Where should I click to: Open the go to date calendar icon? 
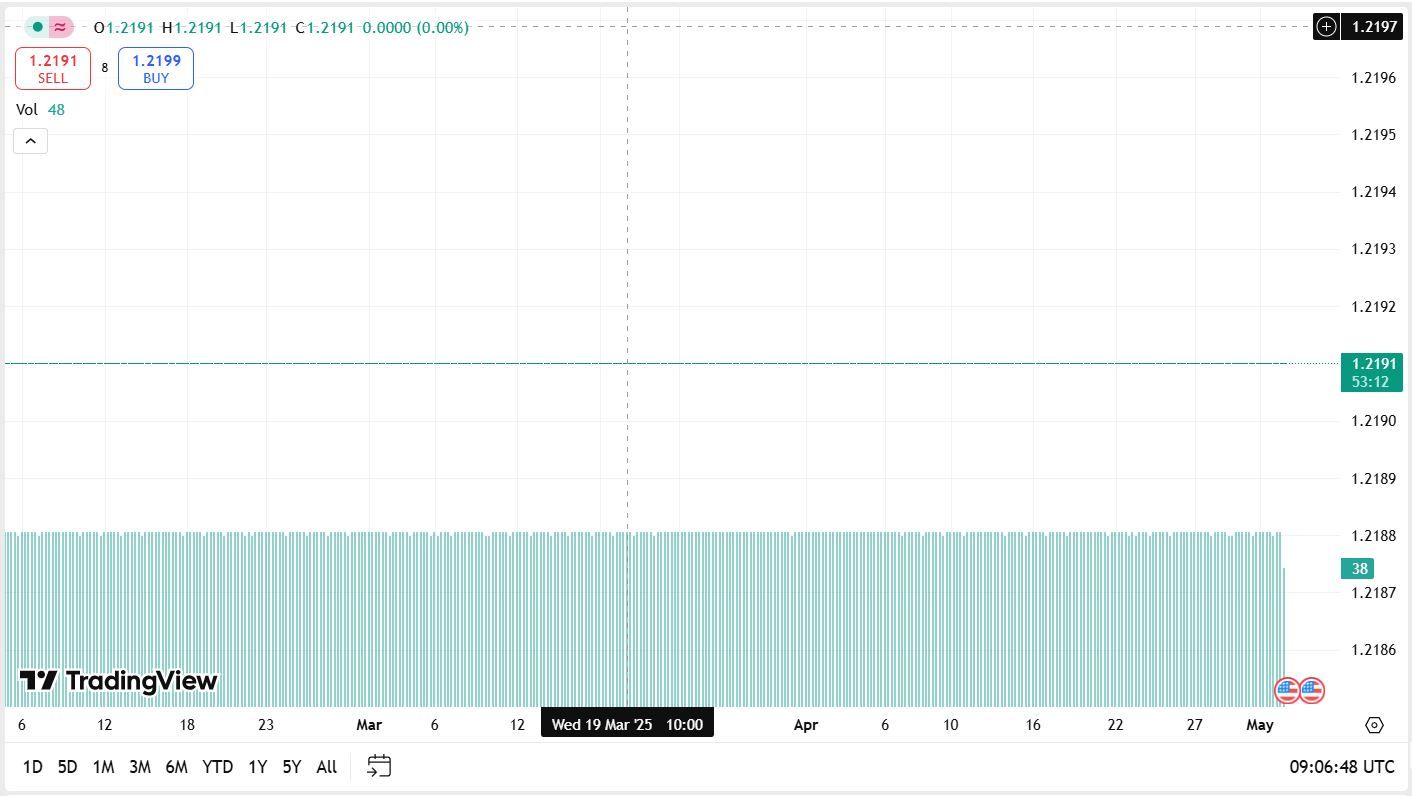tap(379, 767)
